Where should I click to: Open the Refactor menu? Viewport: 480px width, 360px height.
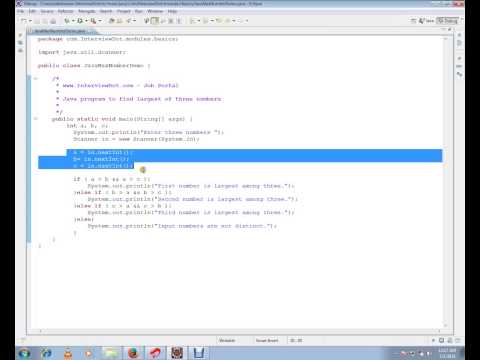tap(65, 11)
